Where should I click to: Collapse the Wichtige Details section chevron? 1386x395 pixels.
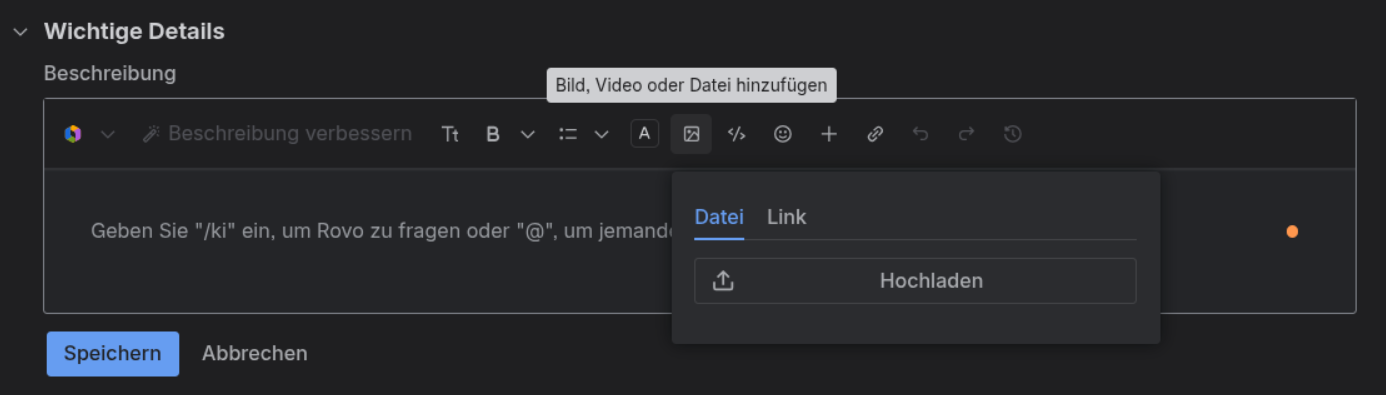tap(20, 32)
